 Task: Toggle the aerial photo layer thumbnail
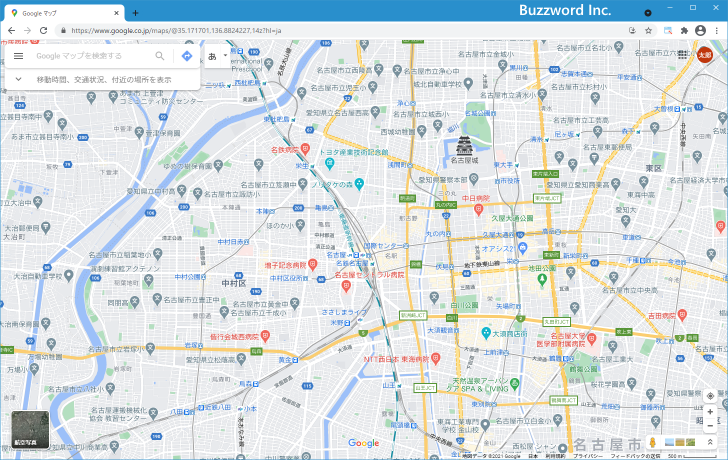click(30, 430)
